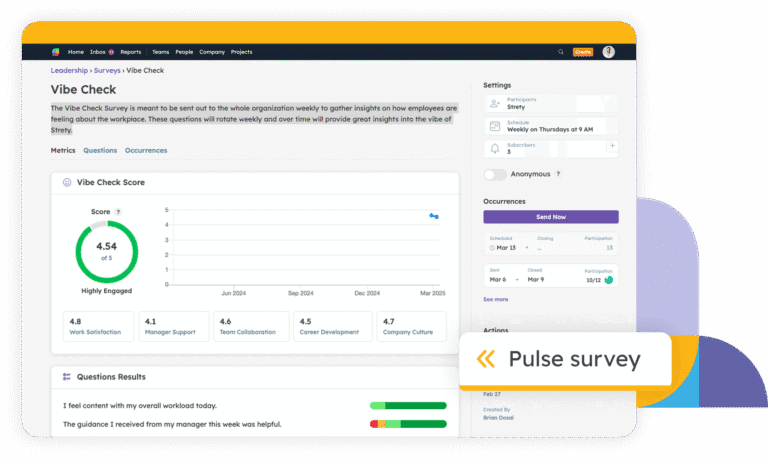
Task: Click the Pulse survey double-chevron icon
Action: point(486,359)
